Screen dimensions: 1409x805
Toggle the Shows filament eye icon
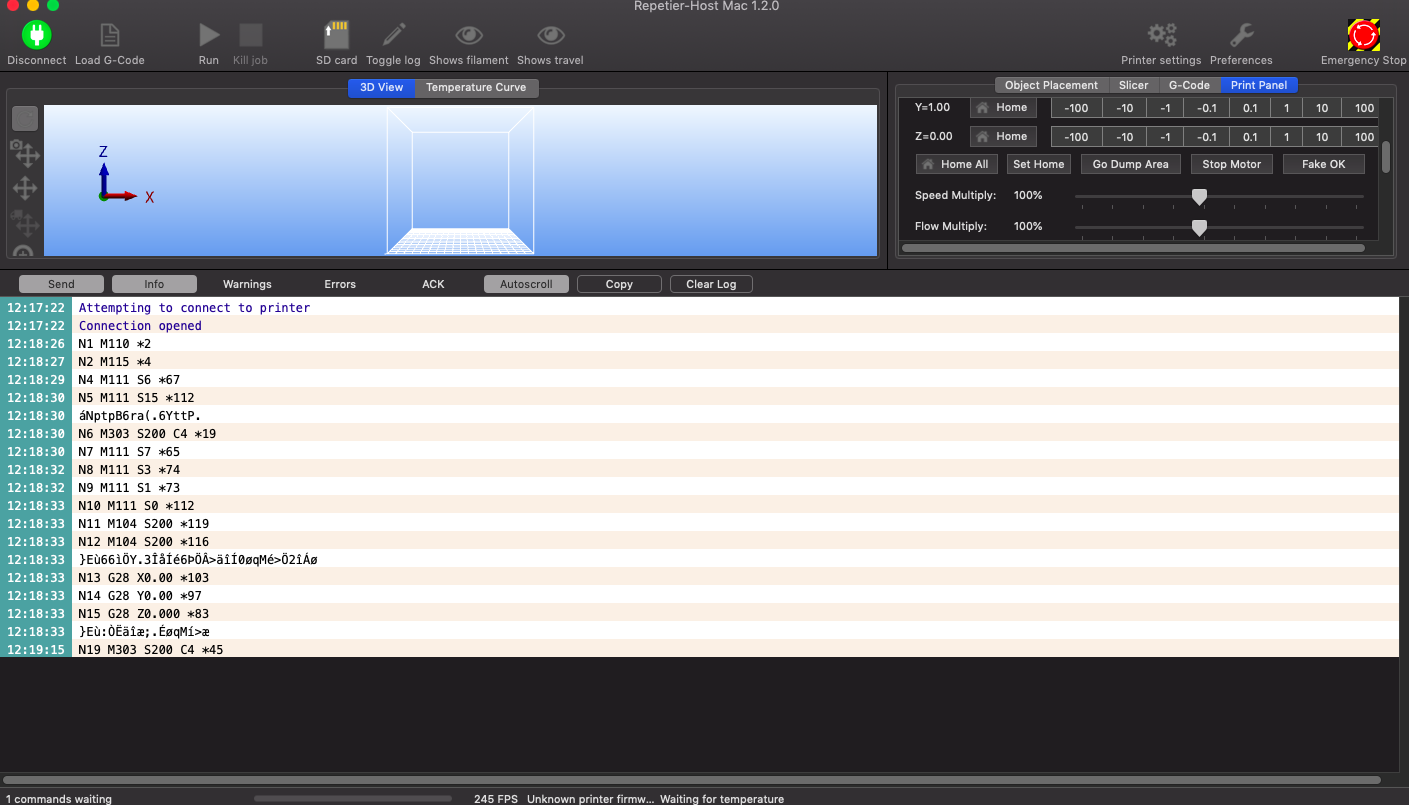(x=469, y=36)
